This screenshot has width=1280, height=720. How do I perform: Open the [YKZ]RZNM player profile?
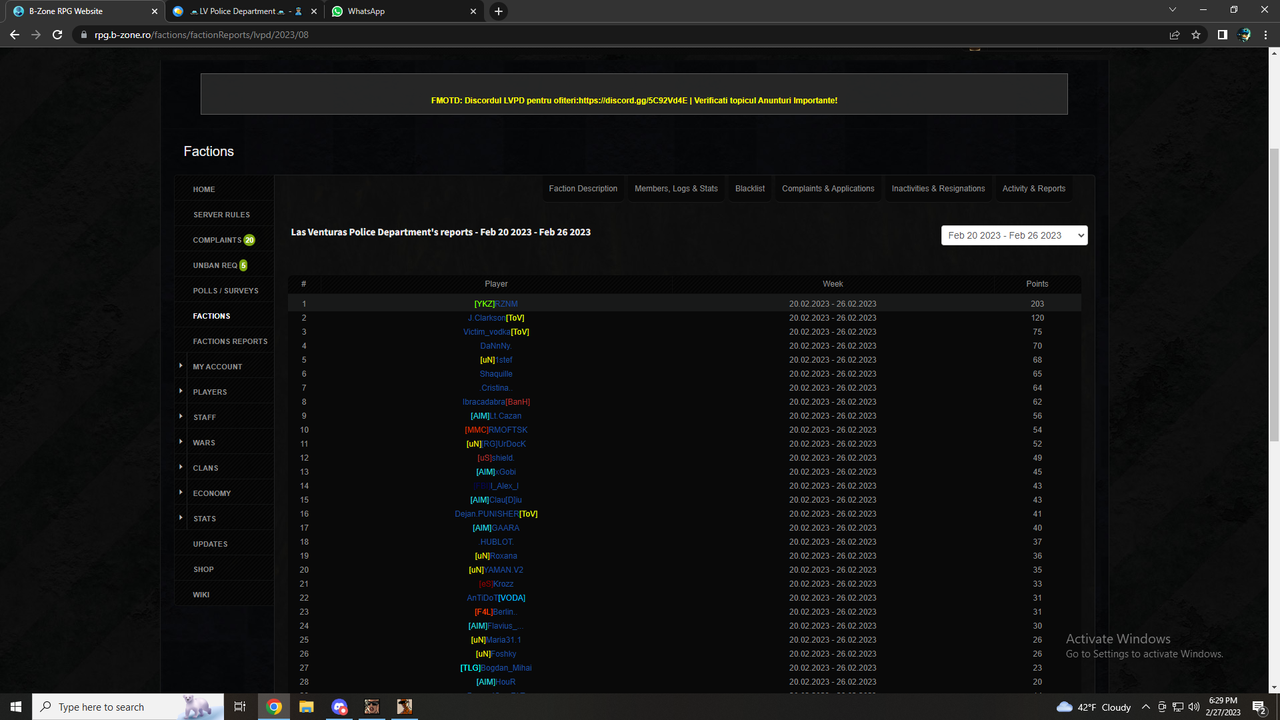point(493,303)
